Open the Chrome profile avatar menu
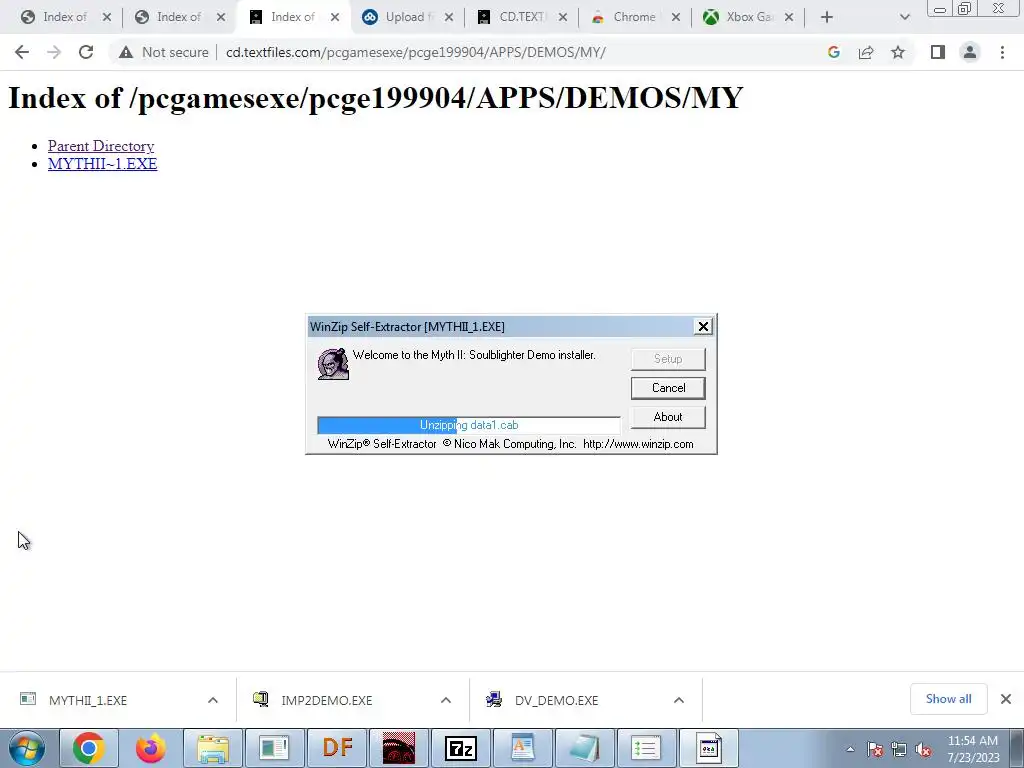 pos(970,52)
